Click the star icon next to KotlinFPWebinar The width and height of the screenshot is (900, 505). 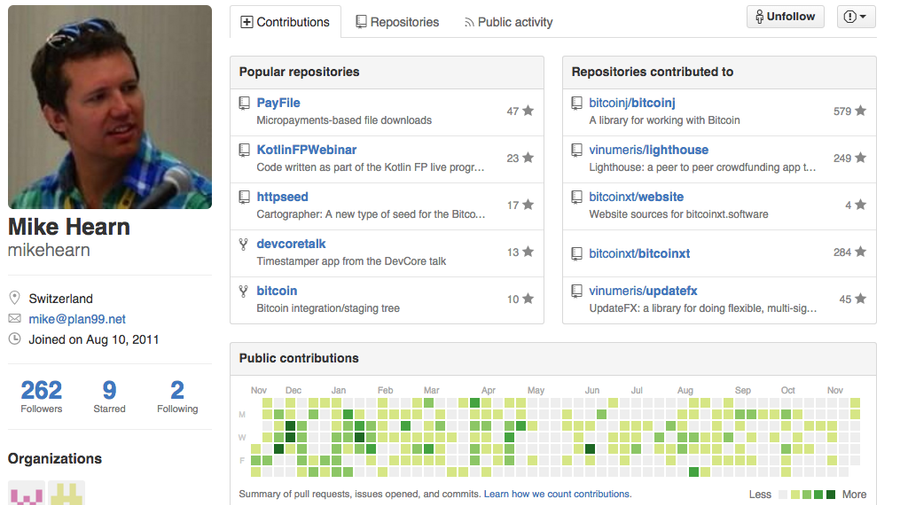tap(527, 158)
